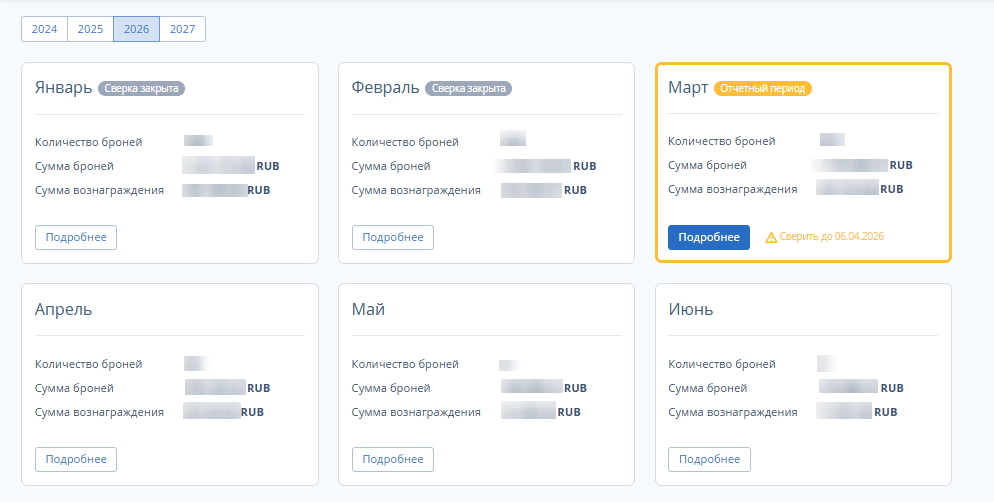Select the Июнь card heading
Screen dimensions: 994x502
tap(691, 309)
